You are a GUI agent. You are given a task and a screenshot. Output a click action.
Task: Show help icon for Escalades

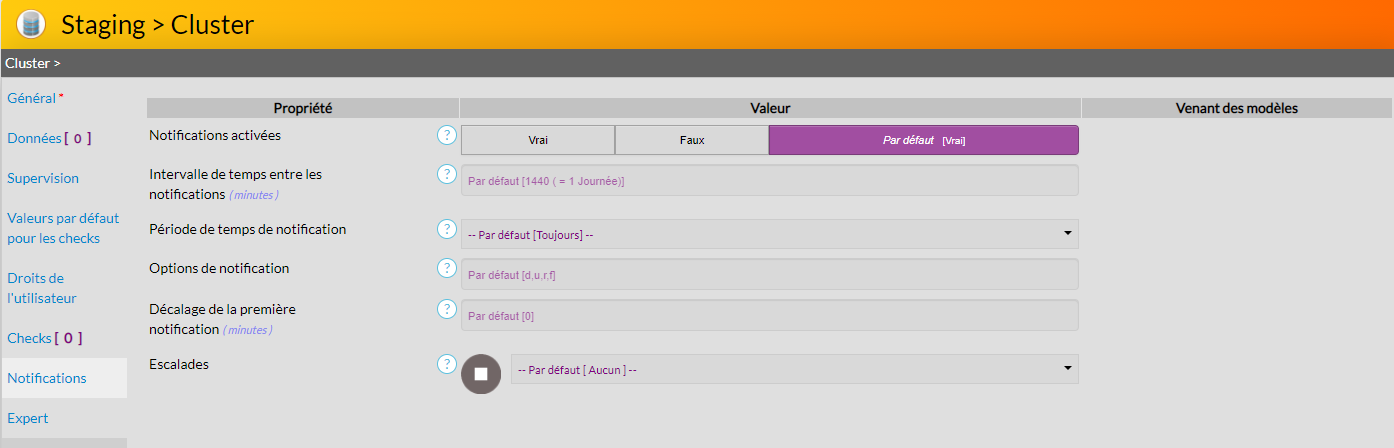coord(446,364)
